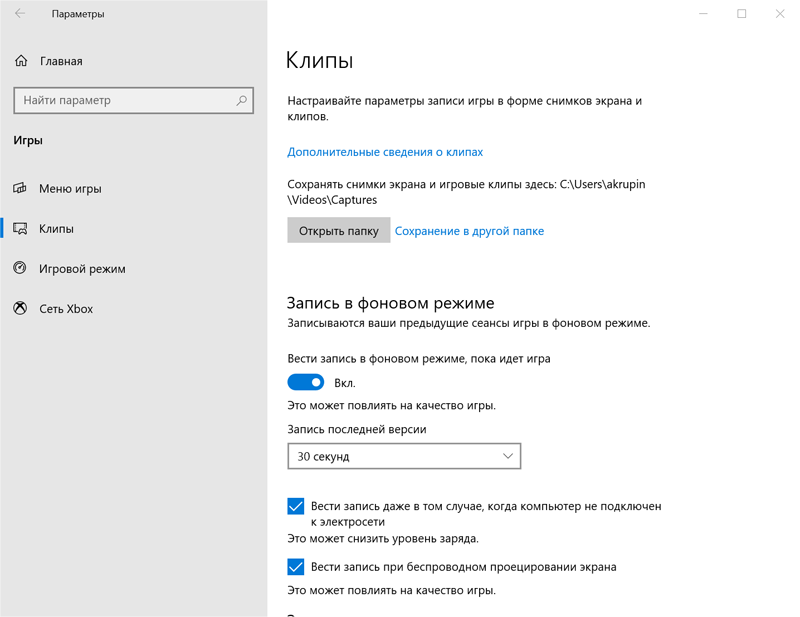Select Сеть Xbox in sidebar
The height and width of the screenshot is (617, 800).
66,309
